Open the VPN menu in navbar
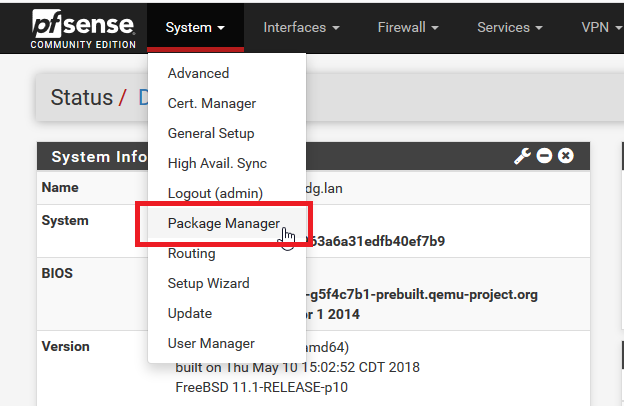Viewport: 624px width, 406px height. coord(601,27)
